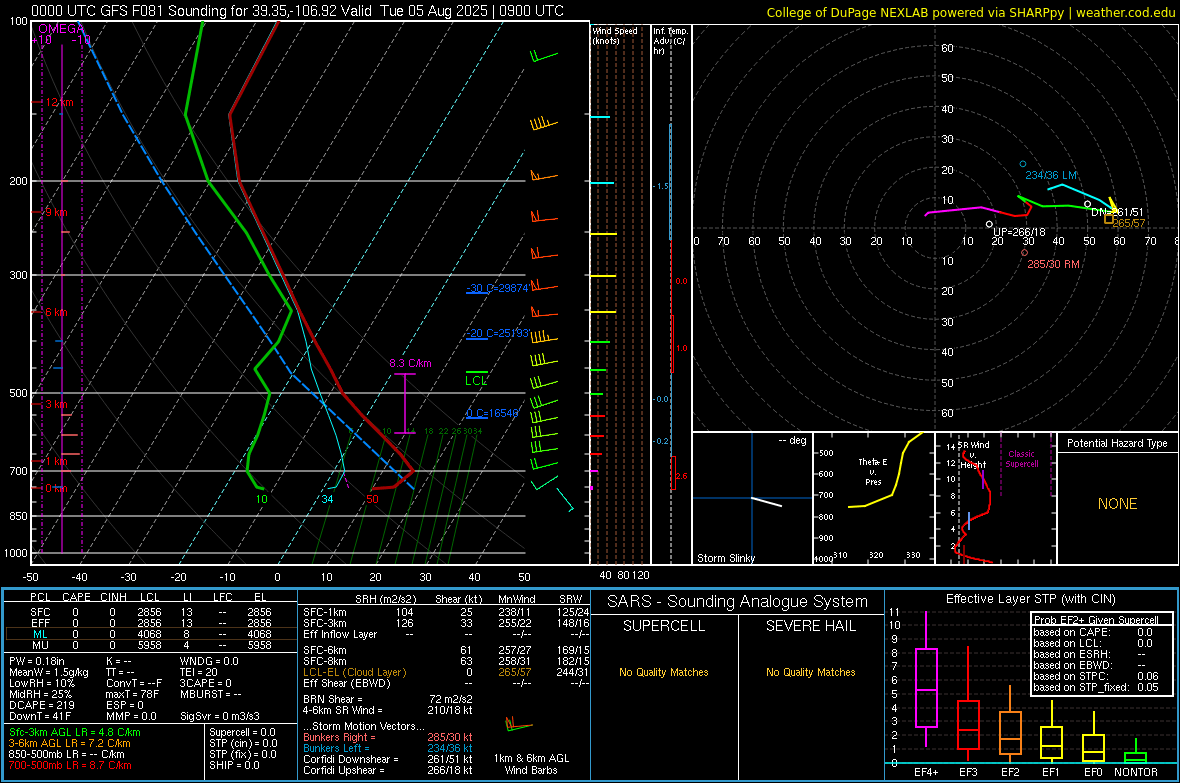1180x783 pixels.
Task: Click the Inf. Temp. Adv. panel header
Action: (670, 41)
